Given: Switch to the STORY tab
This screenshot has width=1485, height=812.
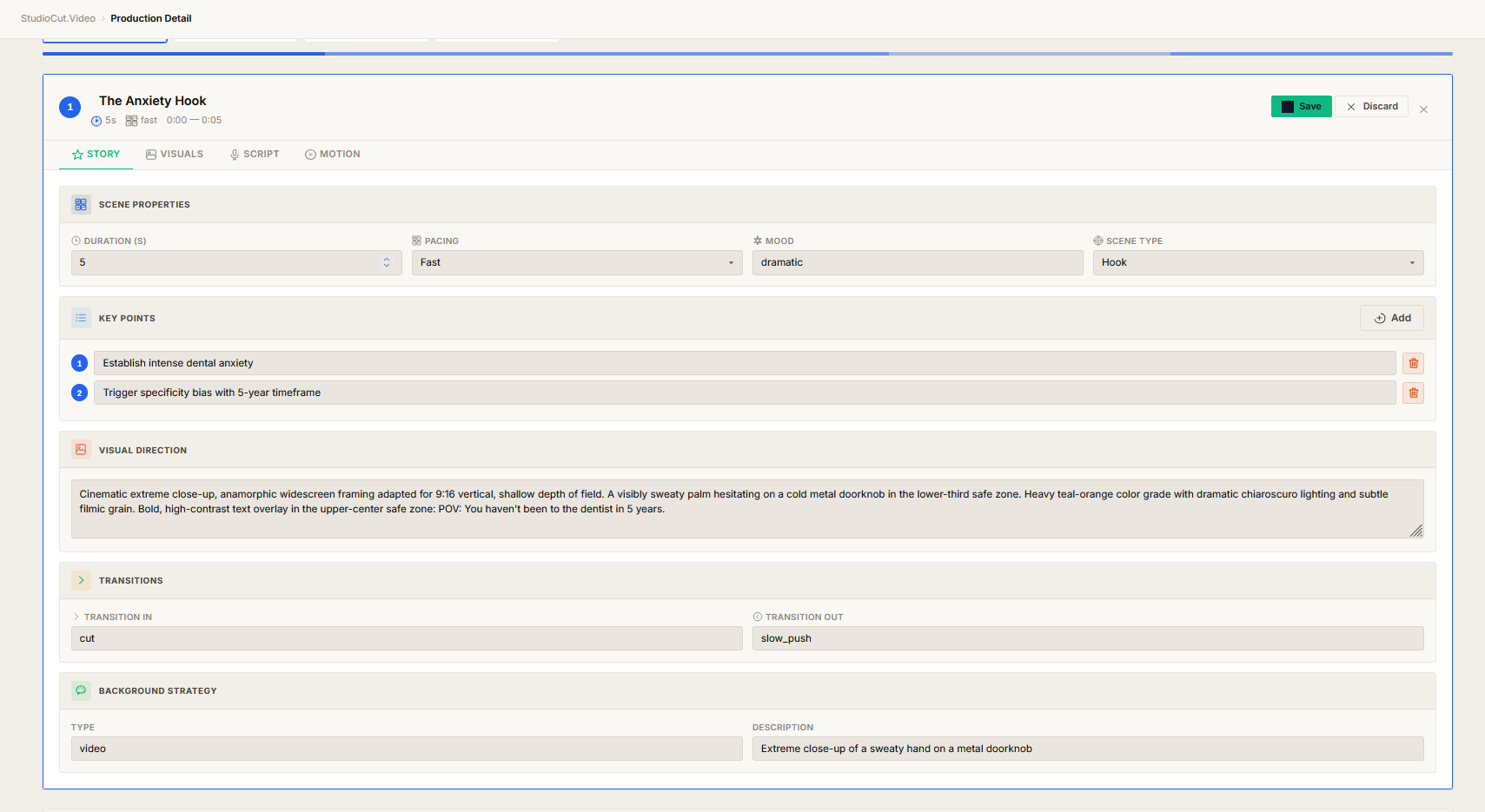Looking at the screenshot, I should tap(96, 155).
